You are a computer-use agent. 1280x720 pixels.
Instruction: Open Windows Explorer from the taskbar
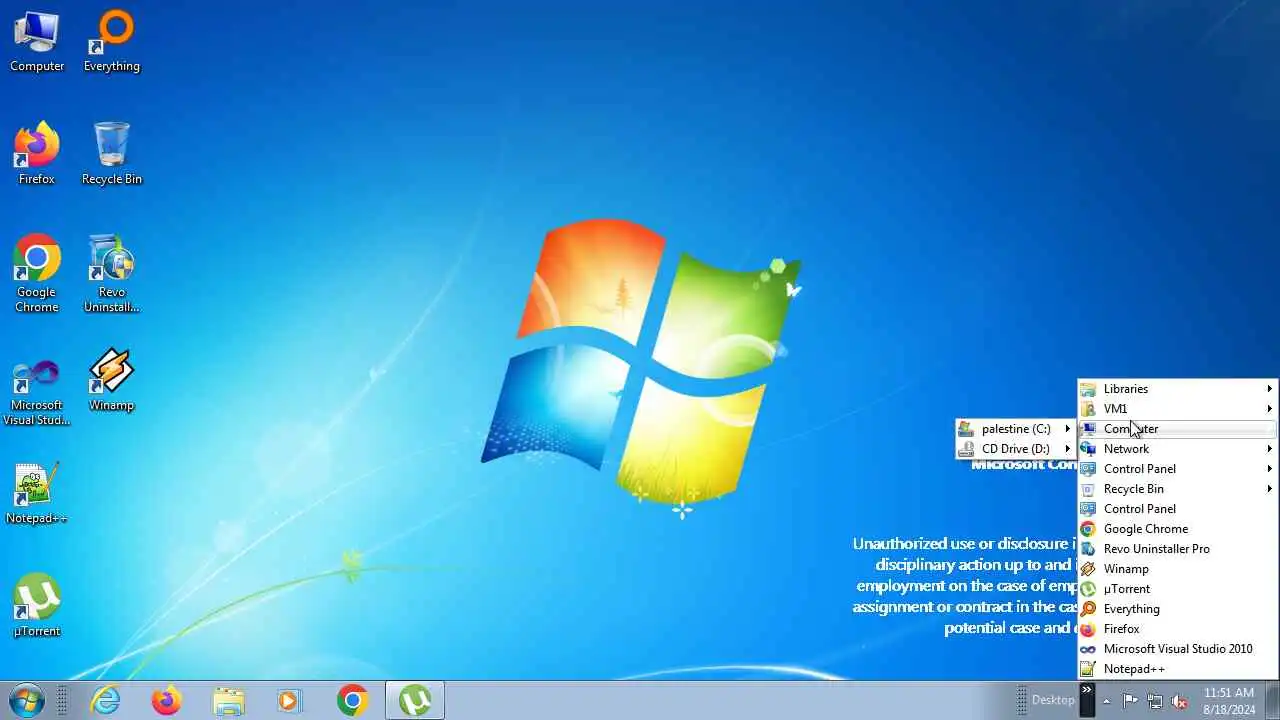pos(229,701)
